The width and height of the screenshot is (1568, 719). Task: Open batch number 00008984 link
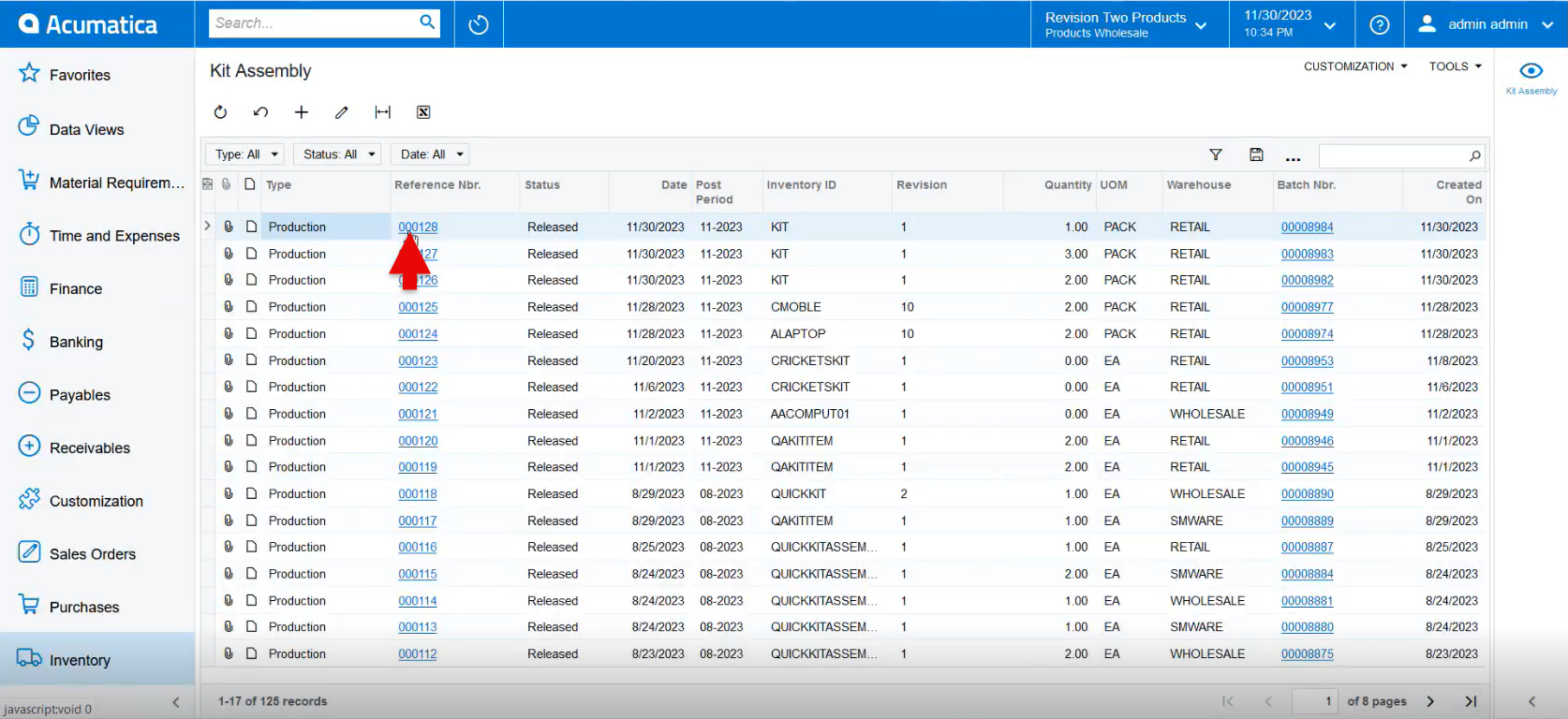[x=1308, y=227]
